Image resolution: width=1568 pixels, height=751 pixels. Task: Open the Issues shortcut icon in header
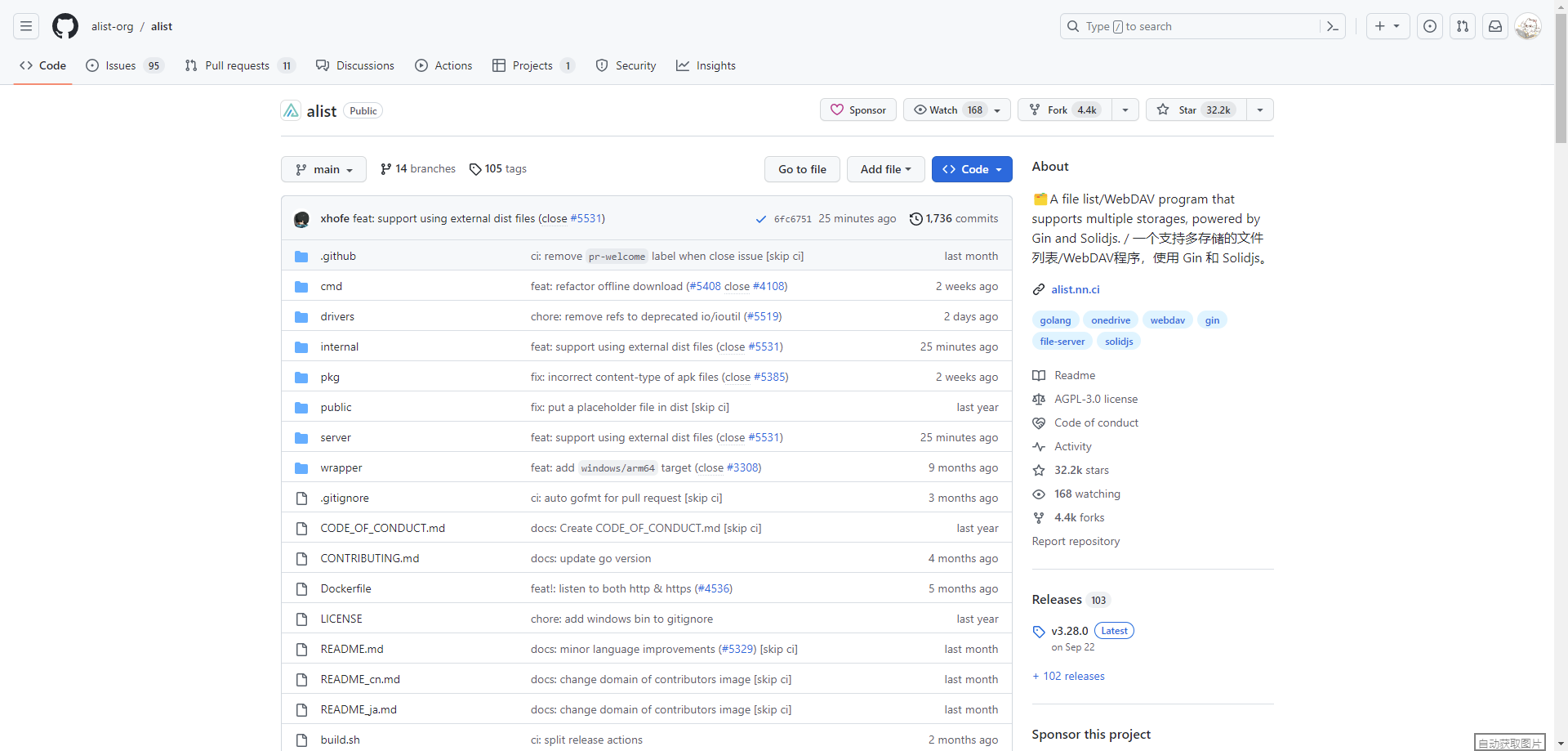tap(1430, 26)
